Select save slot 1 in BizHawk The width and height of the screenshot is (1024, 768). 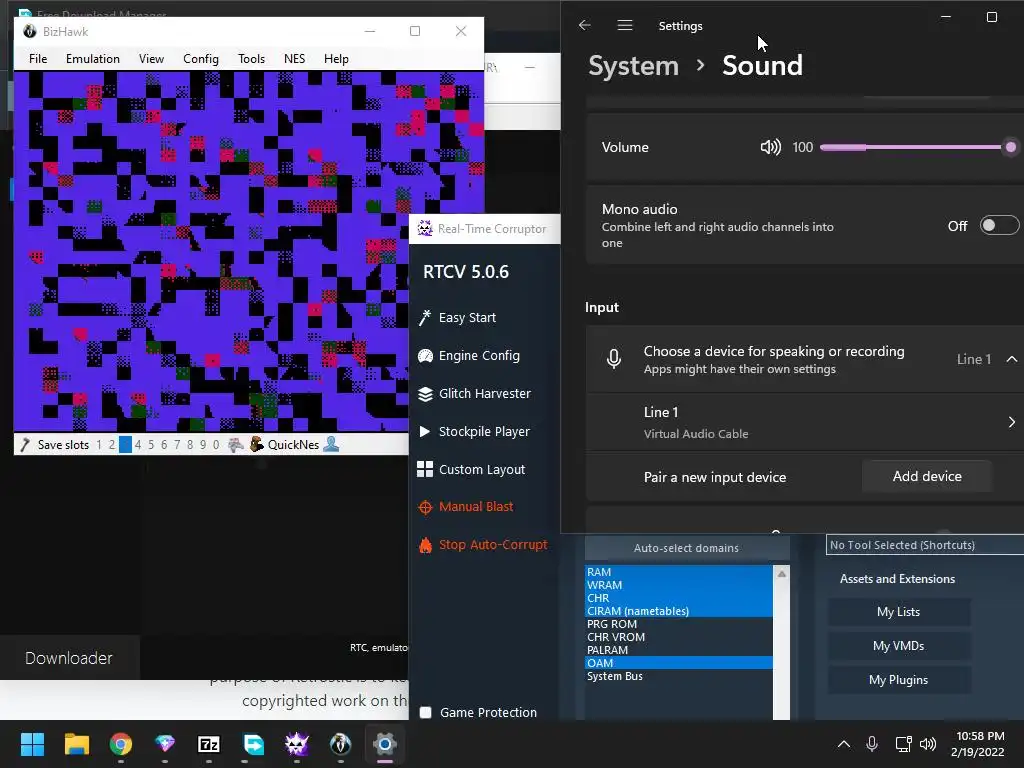pyautogui.click(x=99, y=445)
